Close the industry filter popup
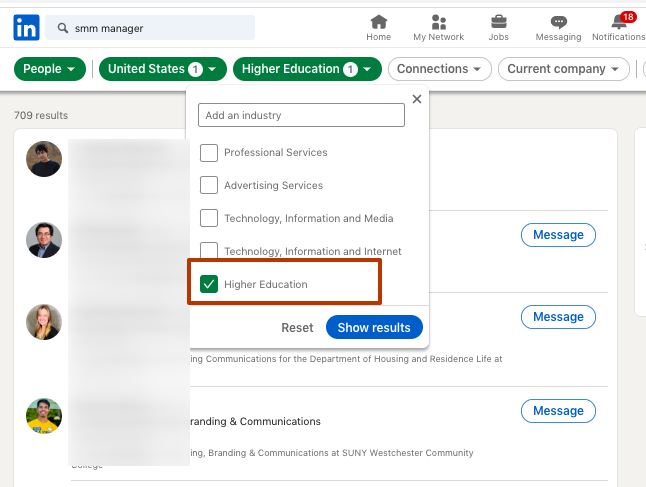Image resolution: width=646 pixels, height=487 pixels. tap(417, 99)
